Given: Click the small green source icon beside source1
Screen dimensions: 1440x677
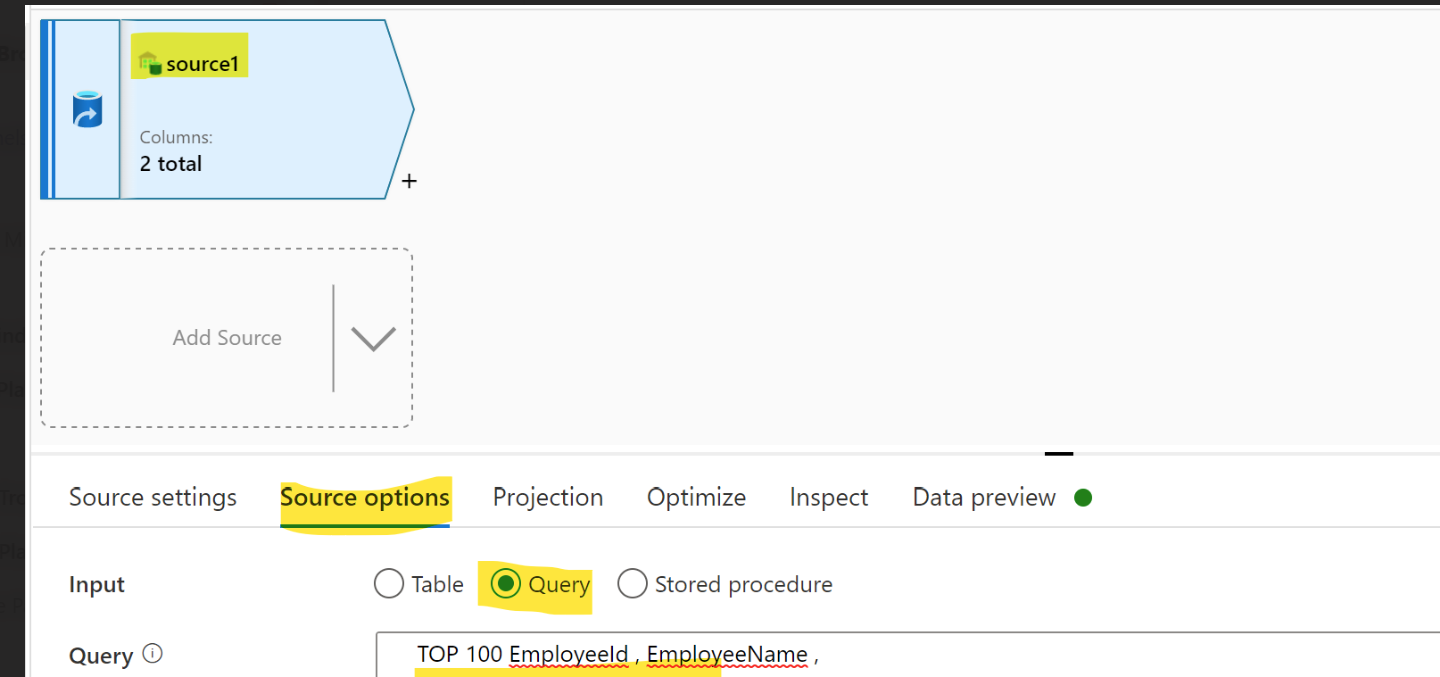Looking at the screenshot, I should pos(152,62).
